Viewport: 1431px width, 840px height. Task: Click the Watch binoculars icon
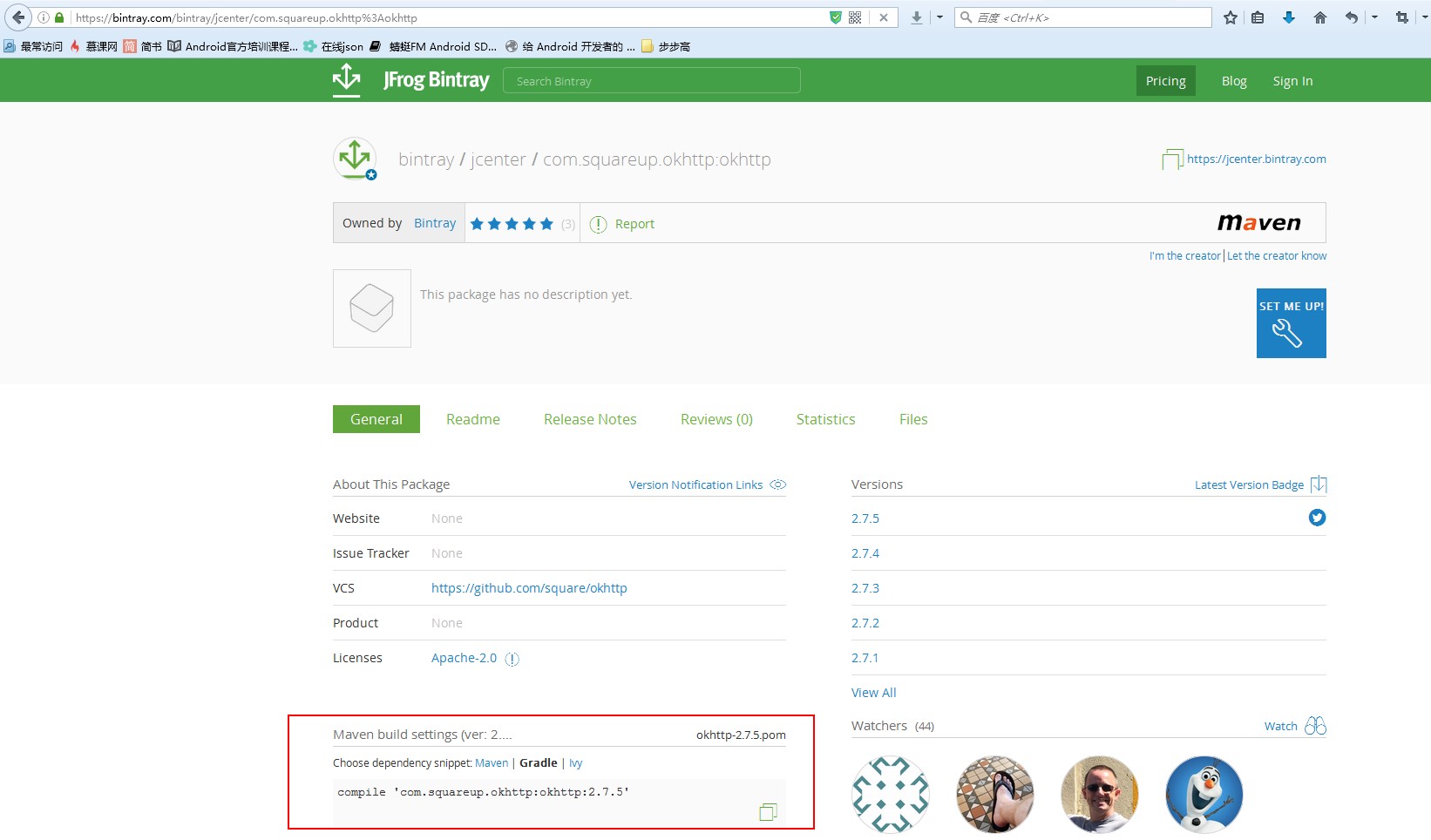pos(1315,726)
